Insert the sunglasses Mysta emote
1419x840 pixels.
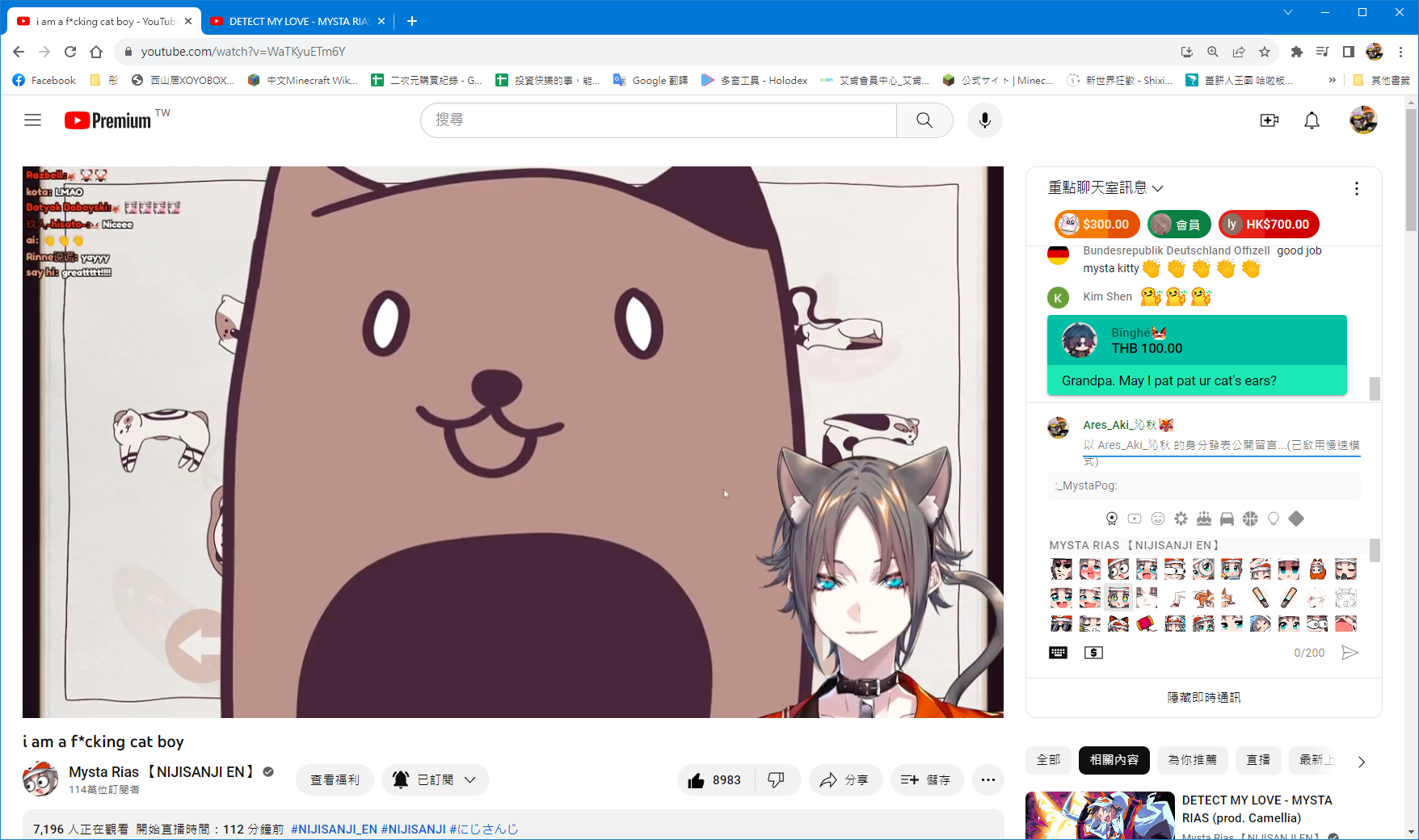pyautogui.click(x=1061, y=624)
